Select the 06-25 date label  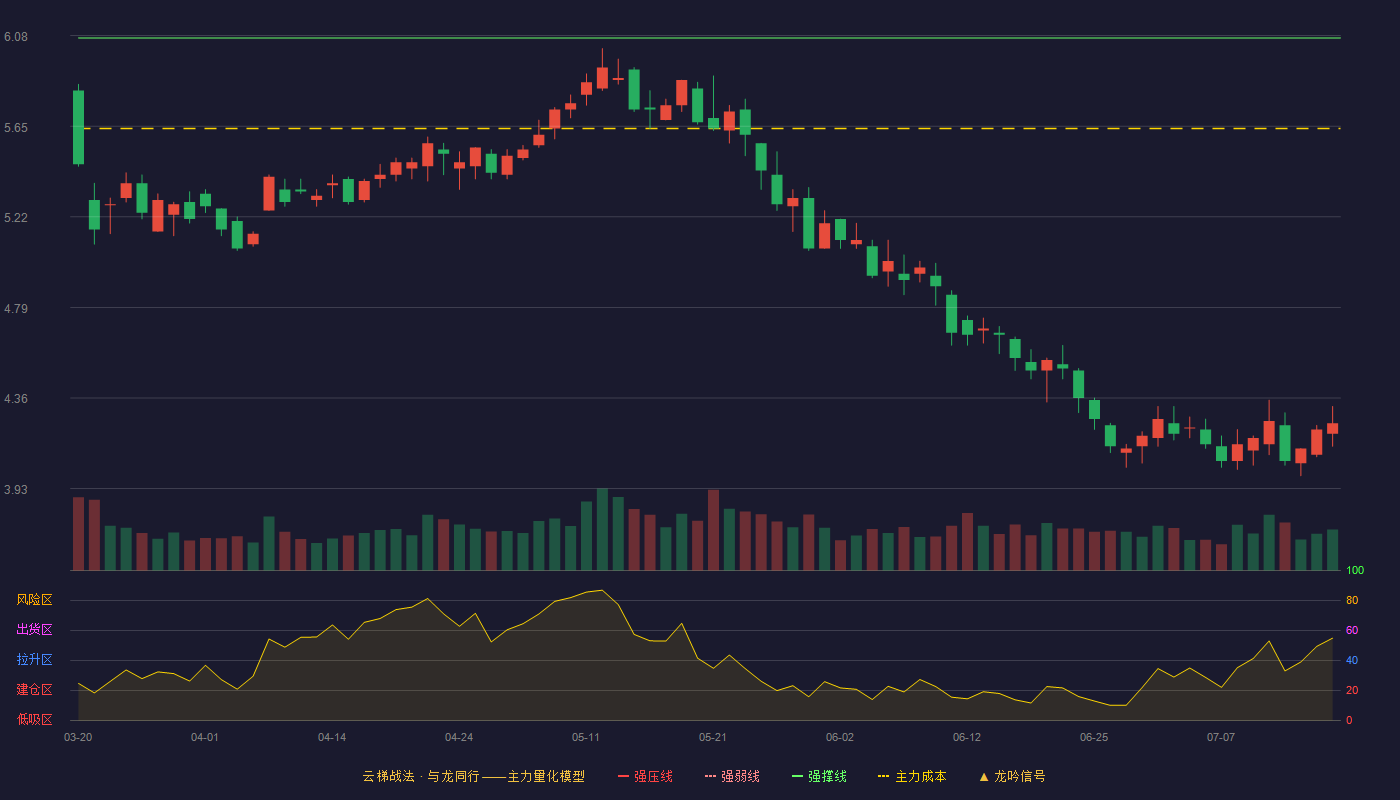point(1094,737)
